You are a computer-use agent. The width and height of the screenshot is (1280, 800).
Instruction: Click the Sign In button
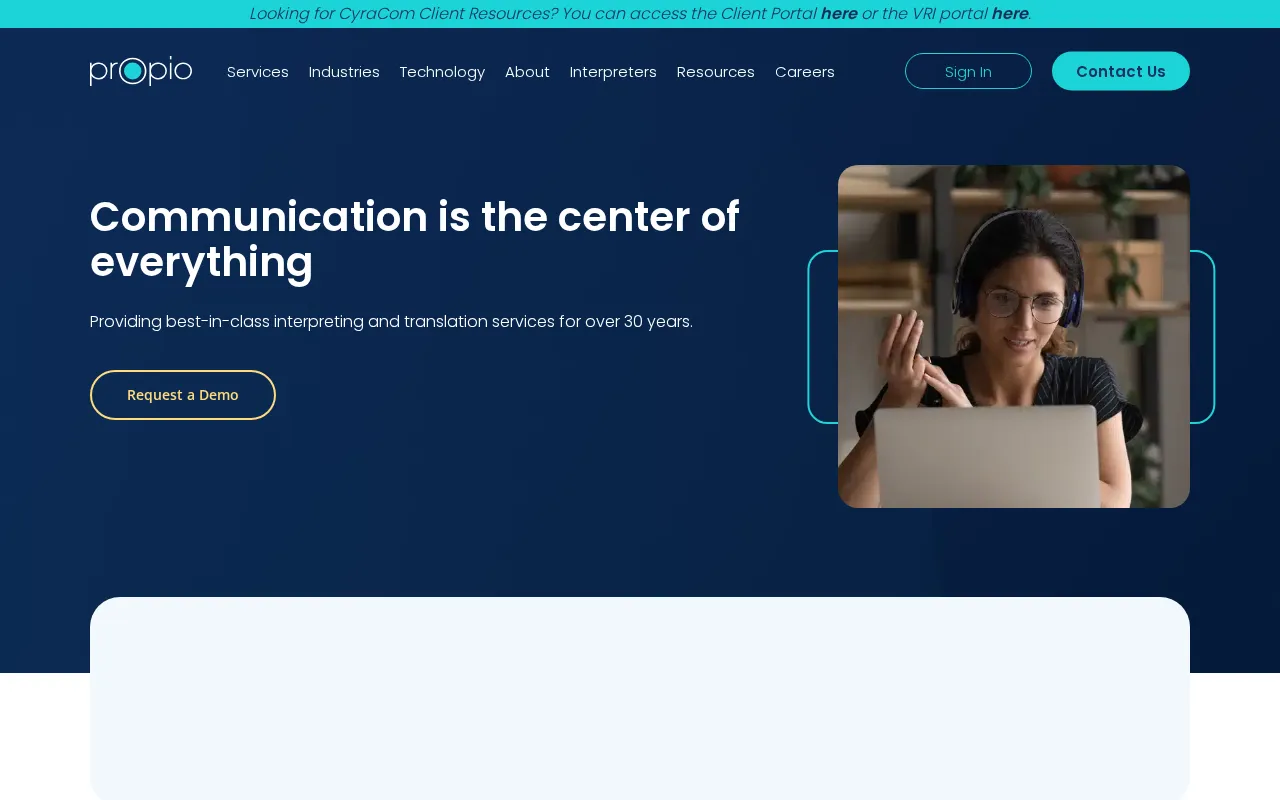(968, 71)
